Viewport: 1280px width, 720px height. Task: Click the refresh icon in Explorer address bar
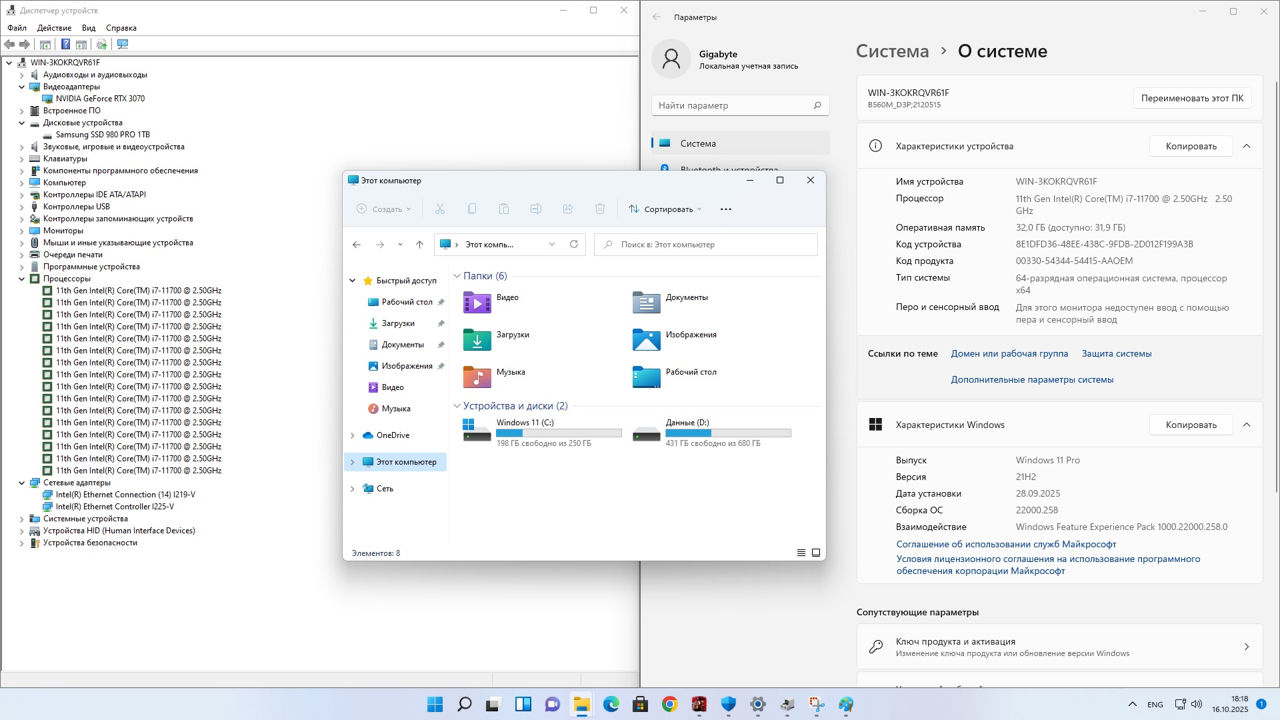point(574,244)
